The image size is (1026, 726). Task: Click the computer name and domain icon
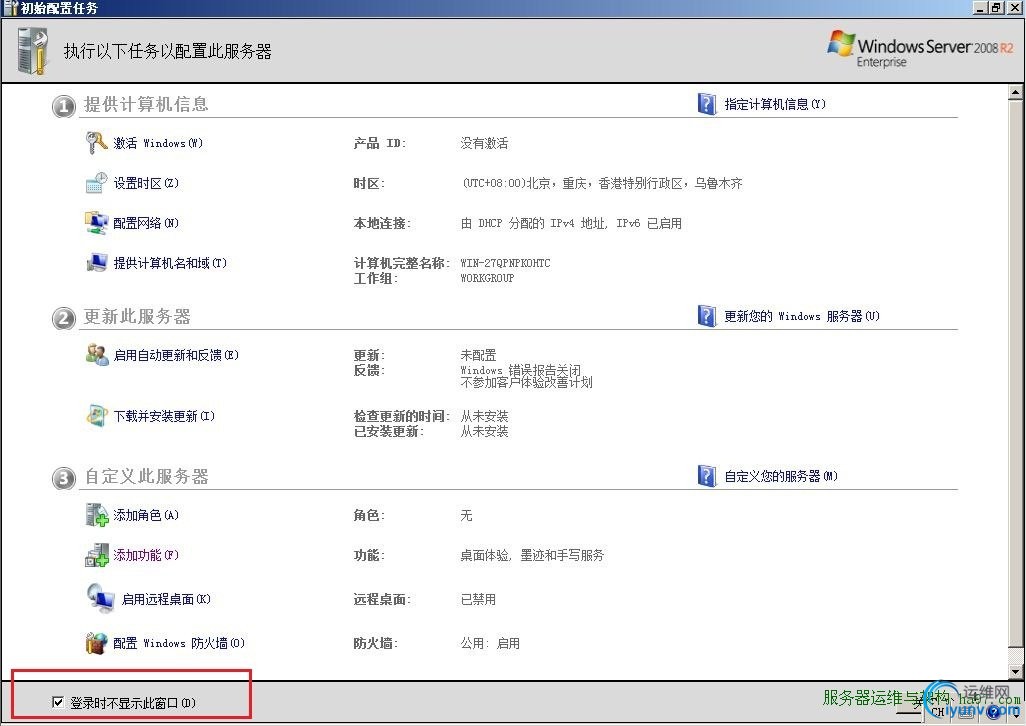tap(97, 262)
